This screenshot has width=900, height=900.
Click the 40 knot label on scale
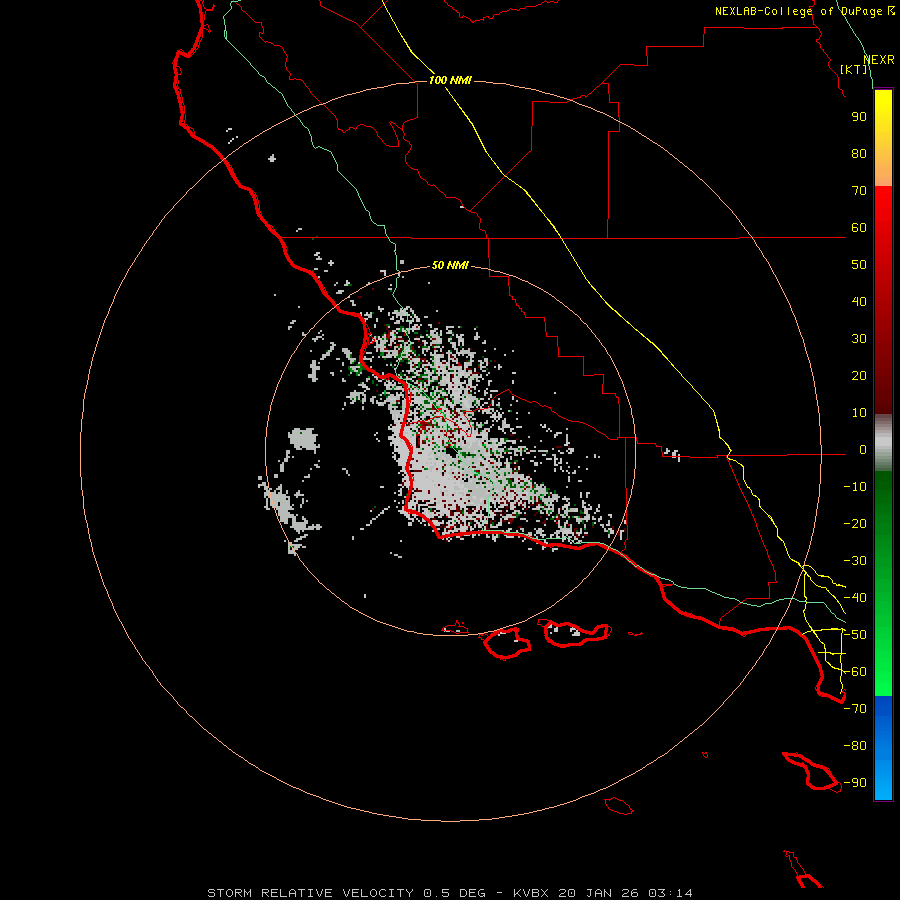(x=859, y=302)
